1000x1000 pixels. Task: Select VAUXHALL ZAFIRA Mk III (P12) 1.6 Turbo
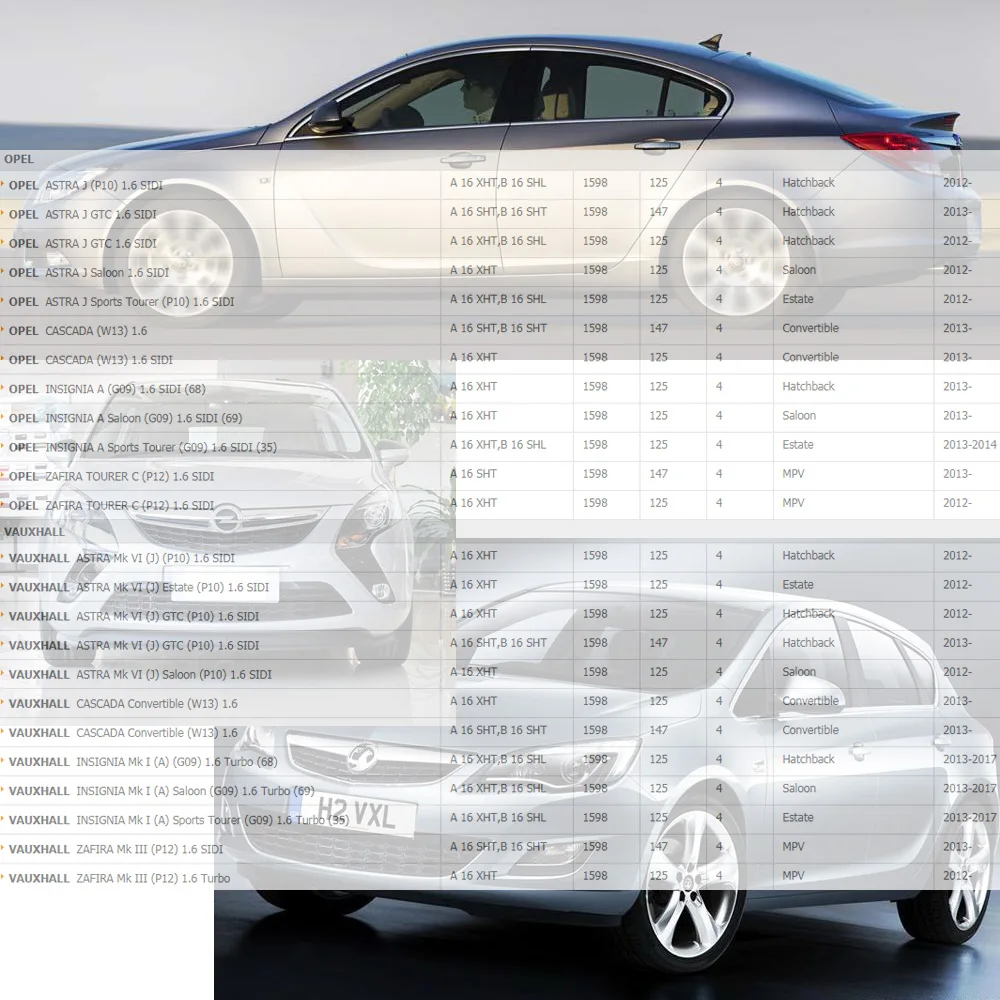pyautogui.click(x=119, y=878)
